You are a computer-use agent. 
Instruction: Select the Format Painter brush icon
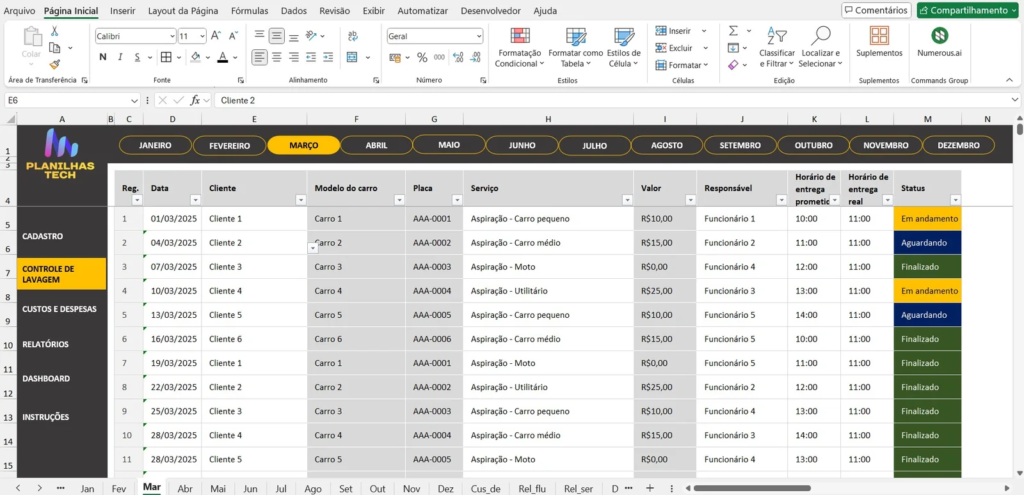pyautogui.click(x=55, y=64)
